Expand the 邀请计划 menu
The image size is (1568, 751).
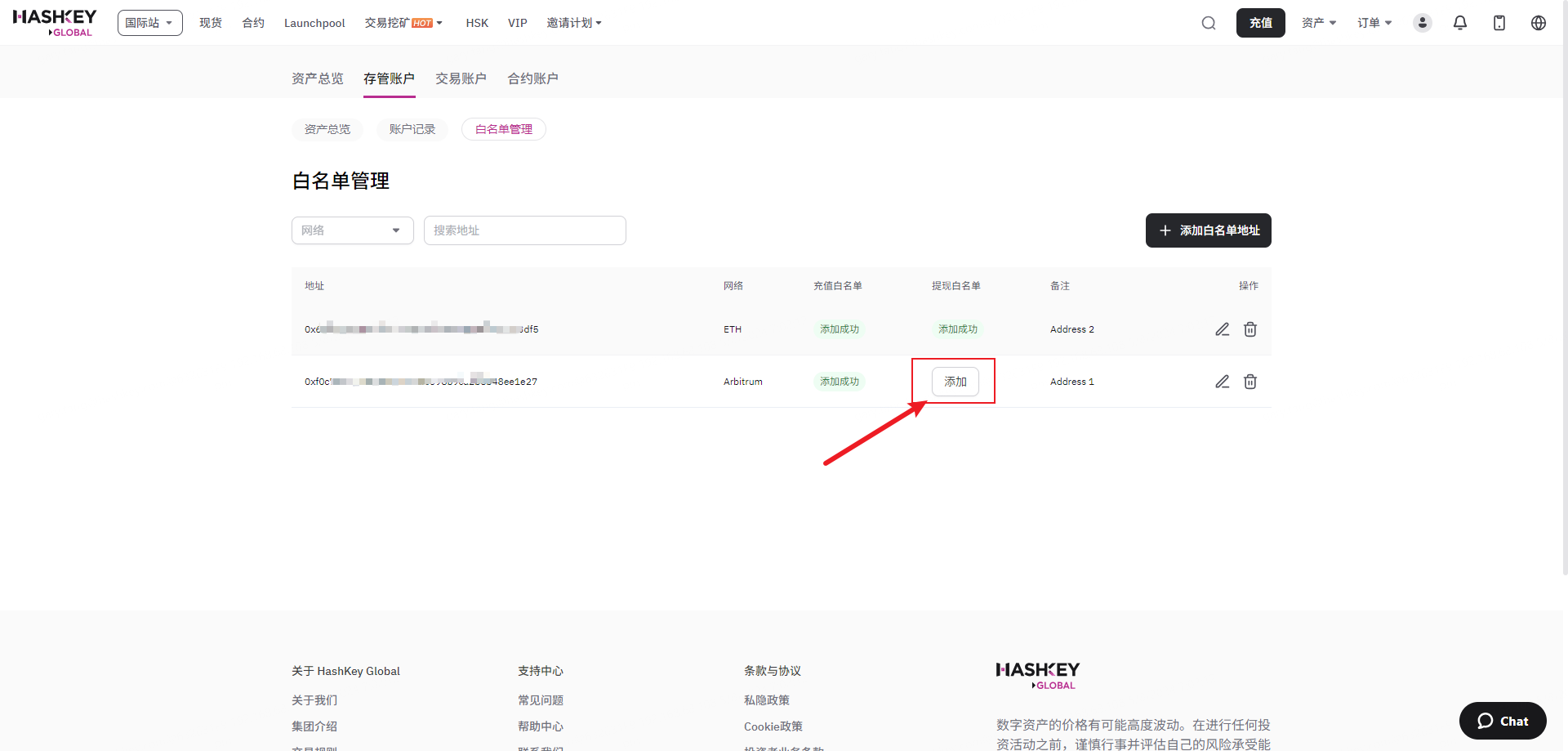tap(574, 23)
